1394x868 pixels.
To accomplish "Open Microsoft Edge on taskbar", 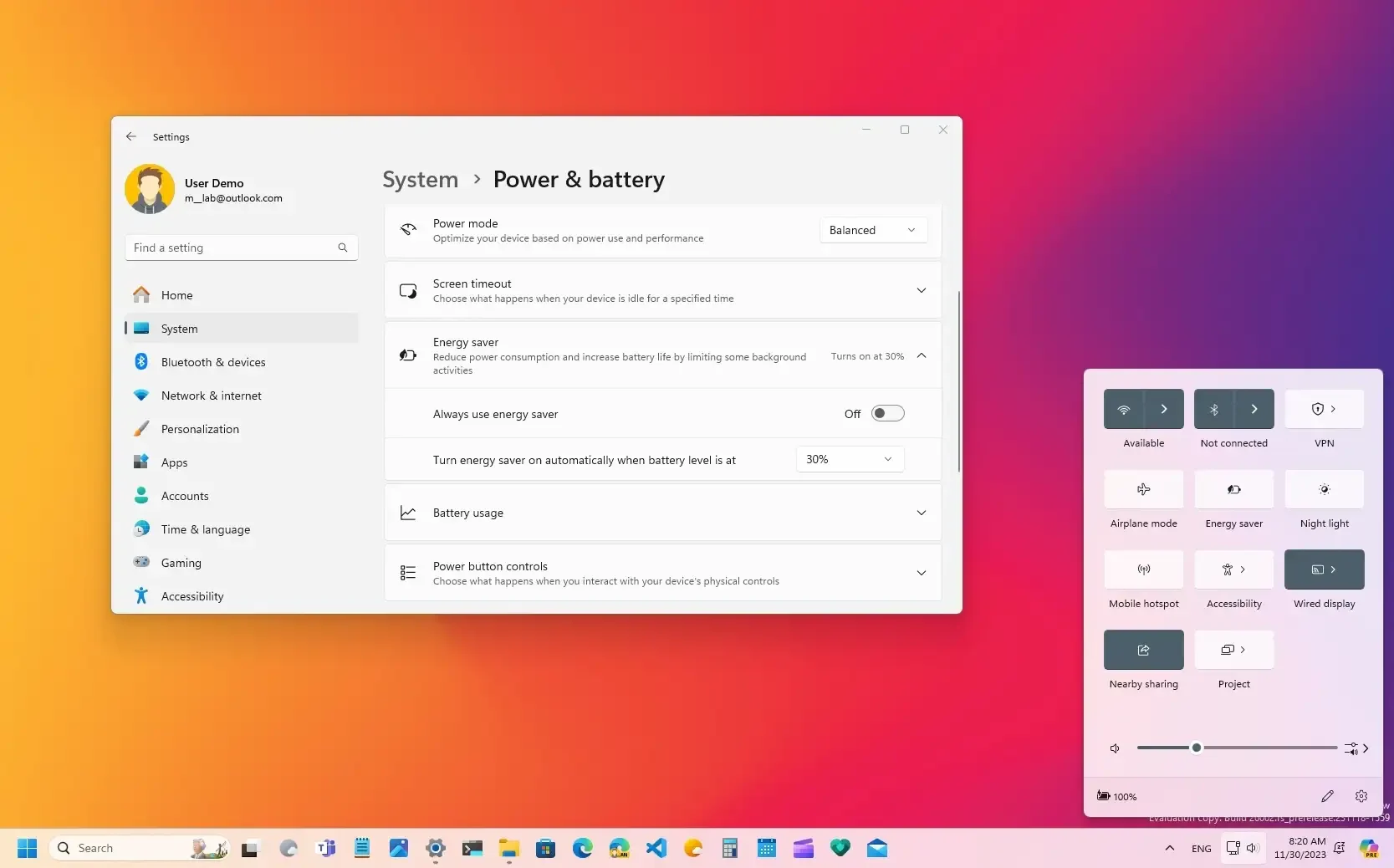I will click(x=583, y=849).
